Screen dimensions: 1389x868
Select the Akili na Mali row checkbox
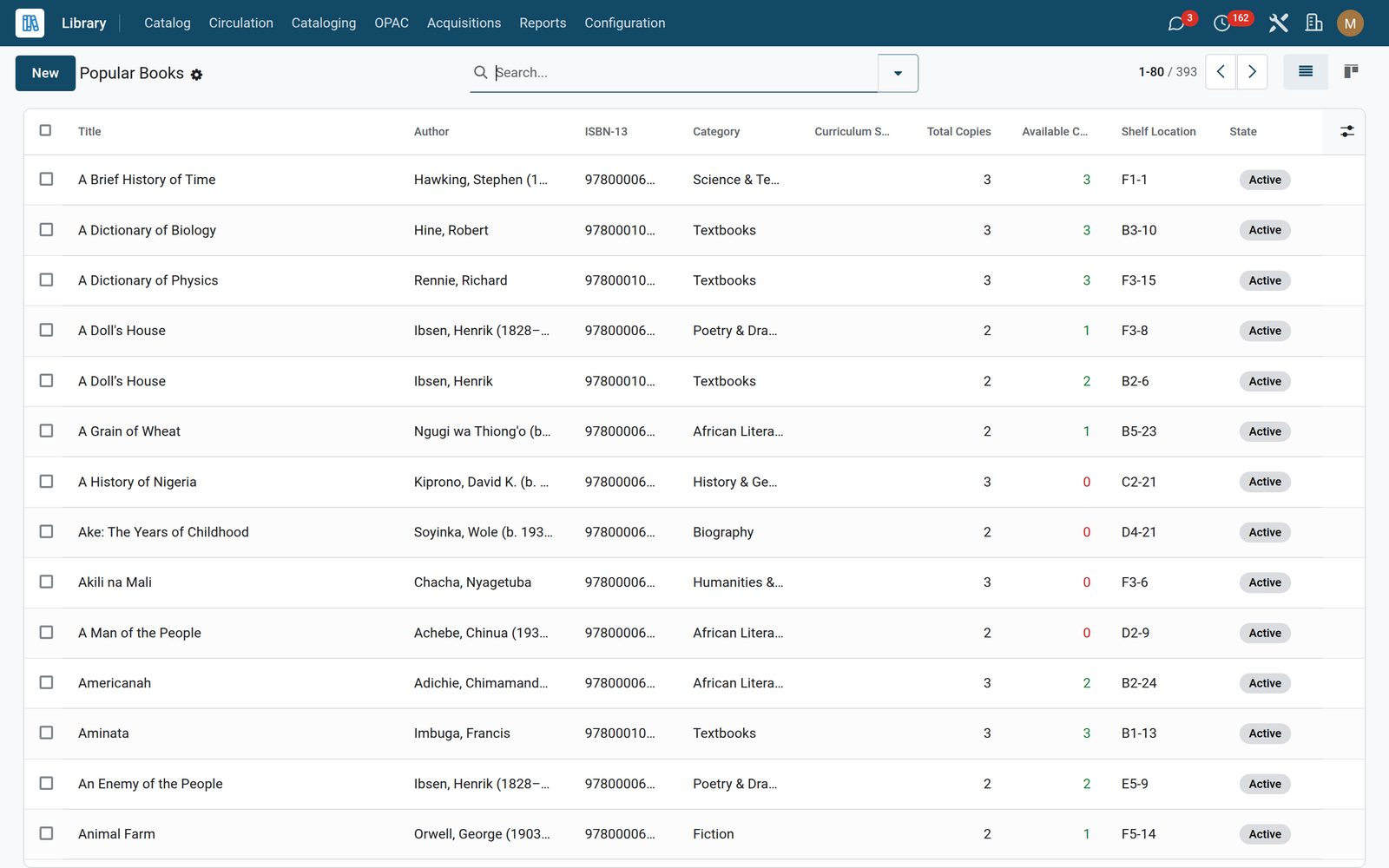[x=46, y=582]
